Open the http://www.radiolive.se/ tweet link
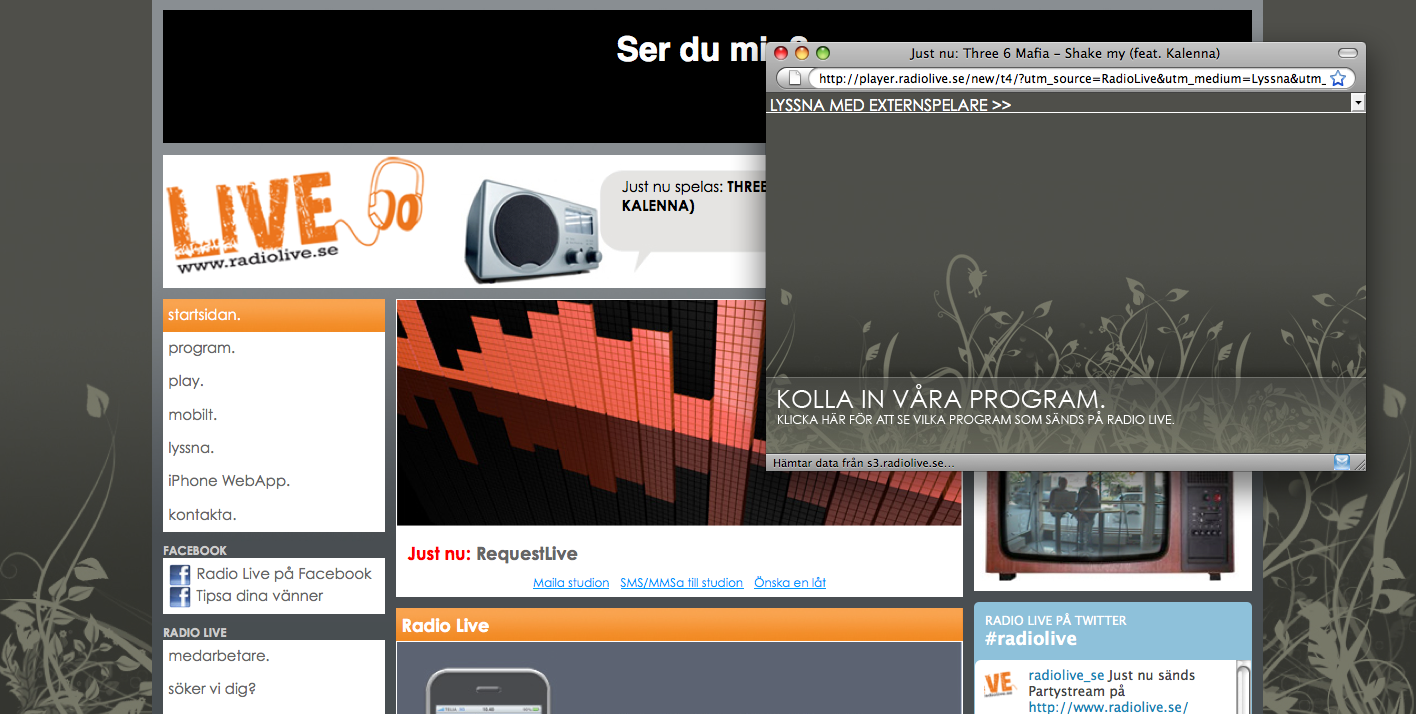The width and height of the screenshot is (1416, 714). point(1108,708)
